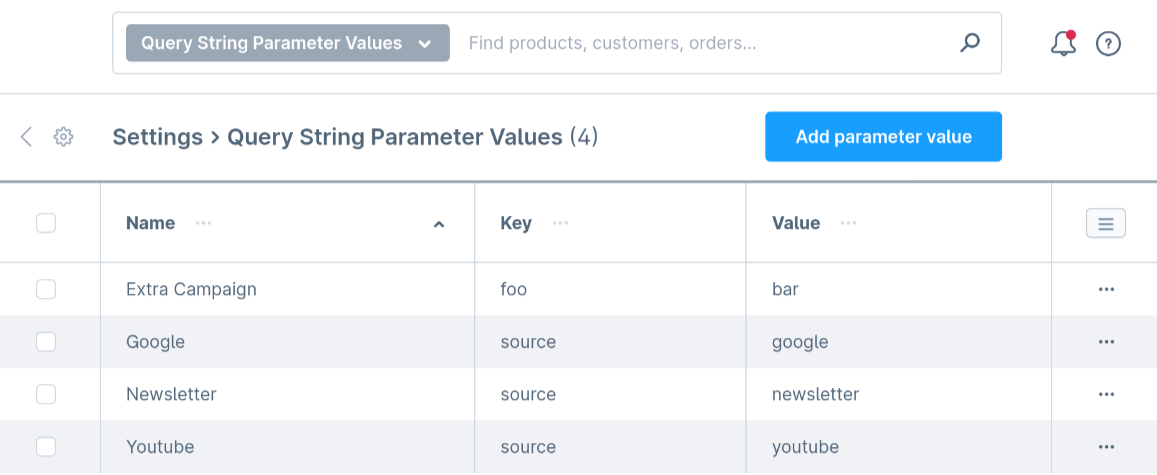Viewport: 1157px width, 475px height.
Task: Go back using the left arrow
Action: 27,137
